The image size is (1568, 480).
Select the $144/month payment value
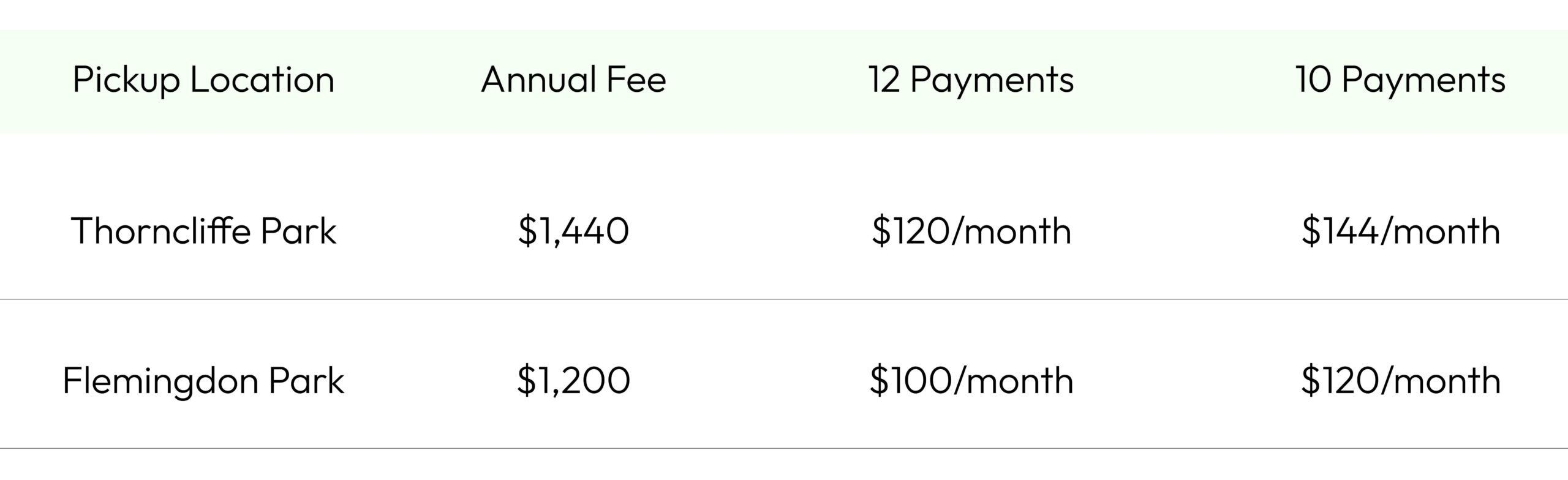[1401, 231]
